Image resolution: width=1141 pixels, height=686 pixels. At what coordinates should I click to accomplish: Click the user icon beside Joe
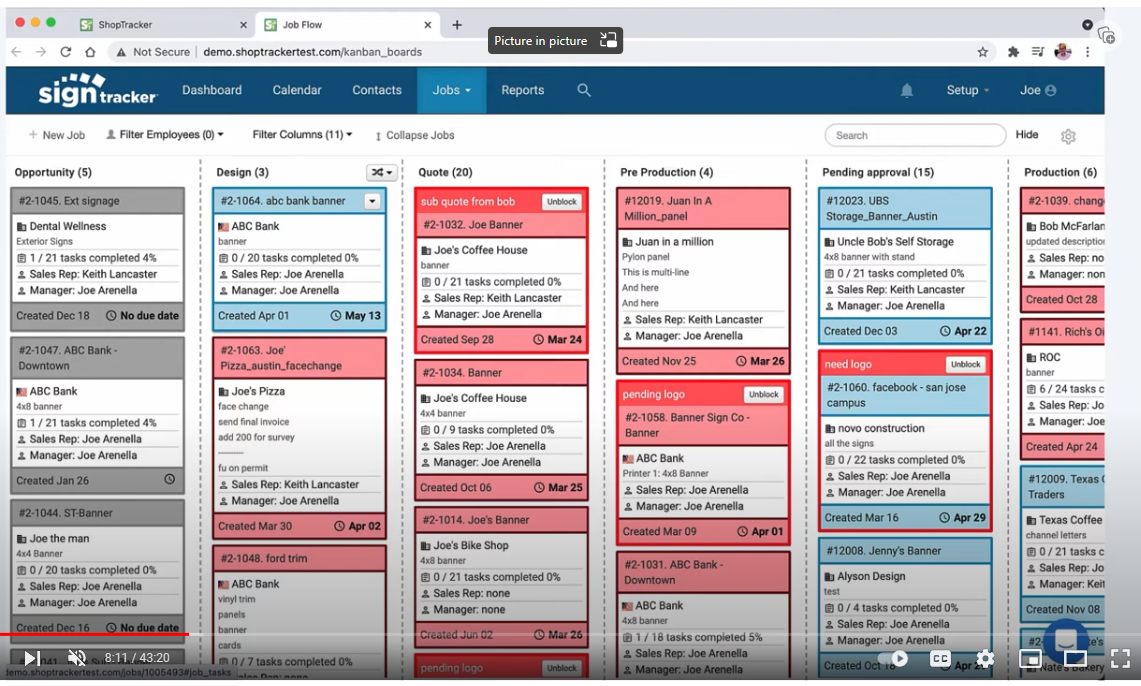click(x=1050, y=90)
